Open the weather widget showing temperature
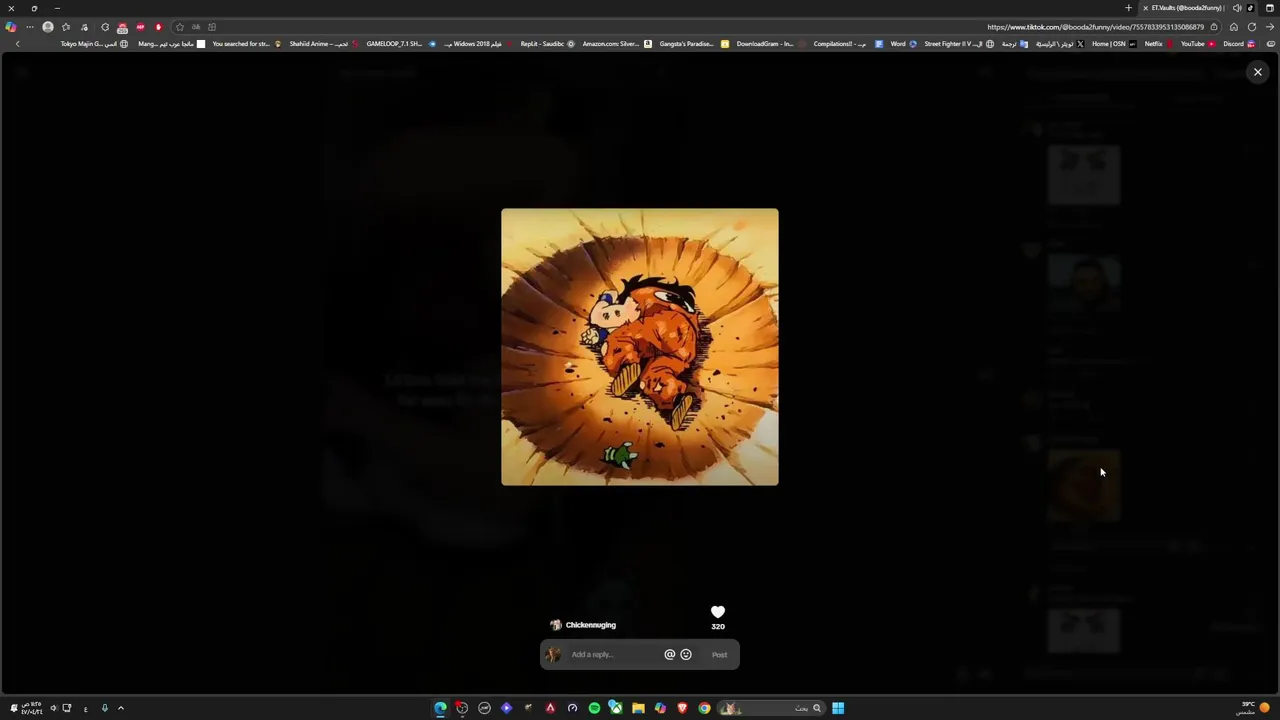 pyautogui.click(x=1254, y=708)
